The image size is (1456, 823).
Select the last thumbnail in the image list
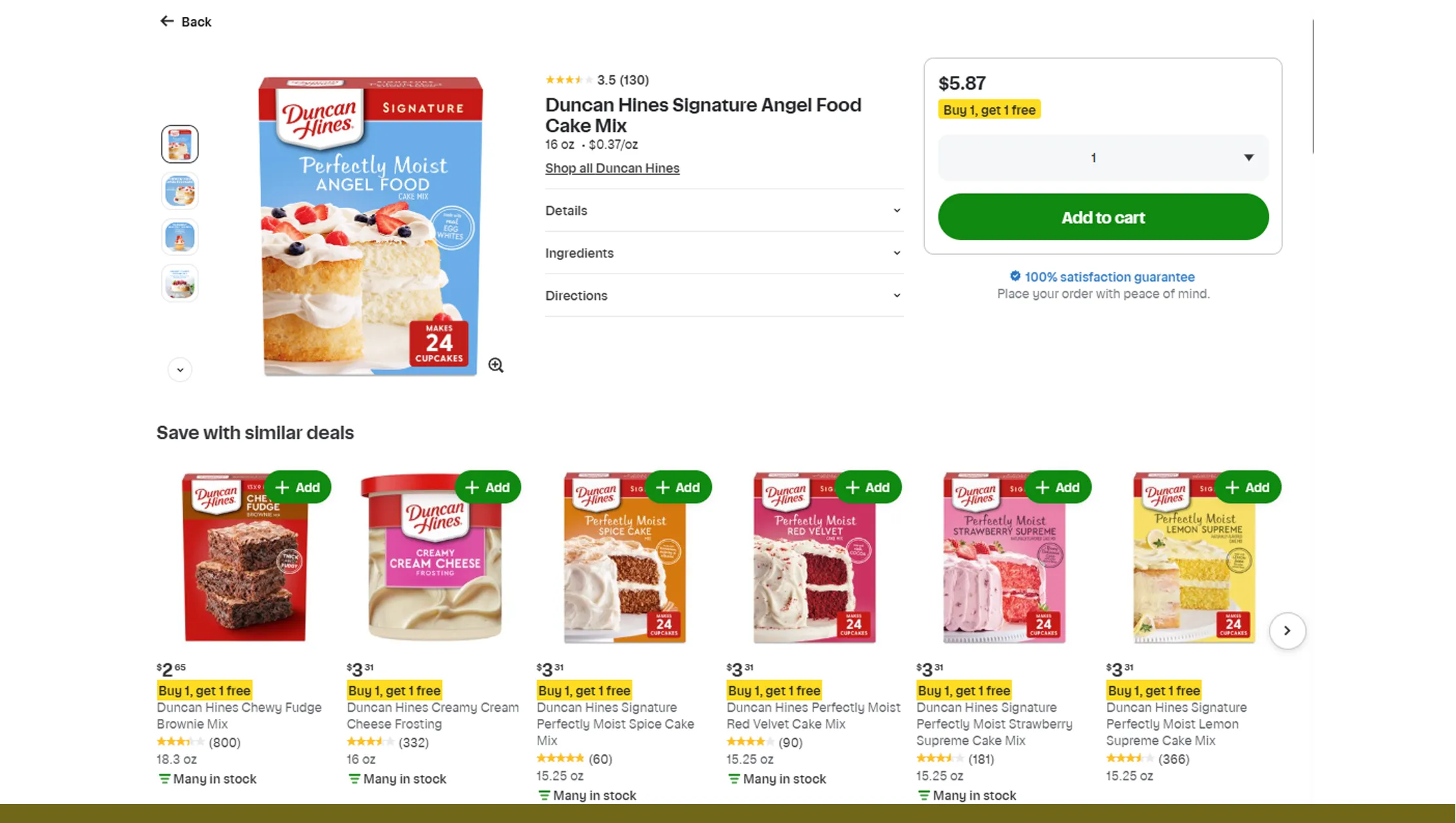(x=179, y=283)
